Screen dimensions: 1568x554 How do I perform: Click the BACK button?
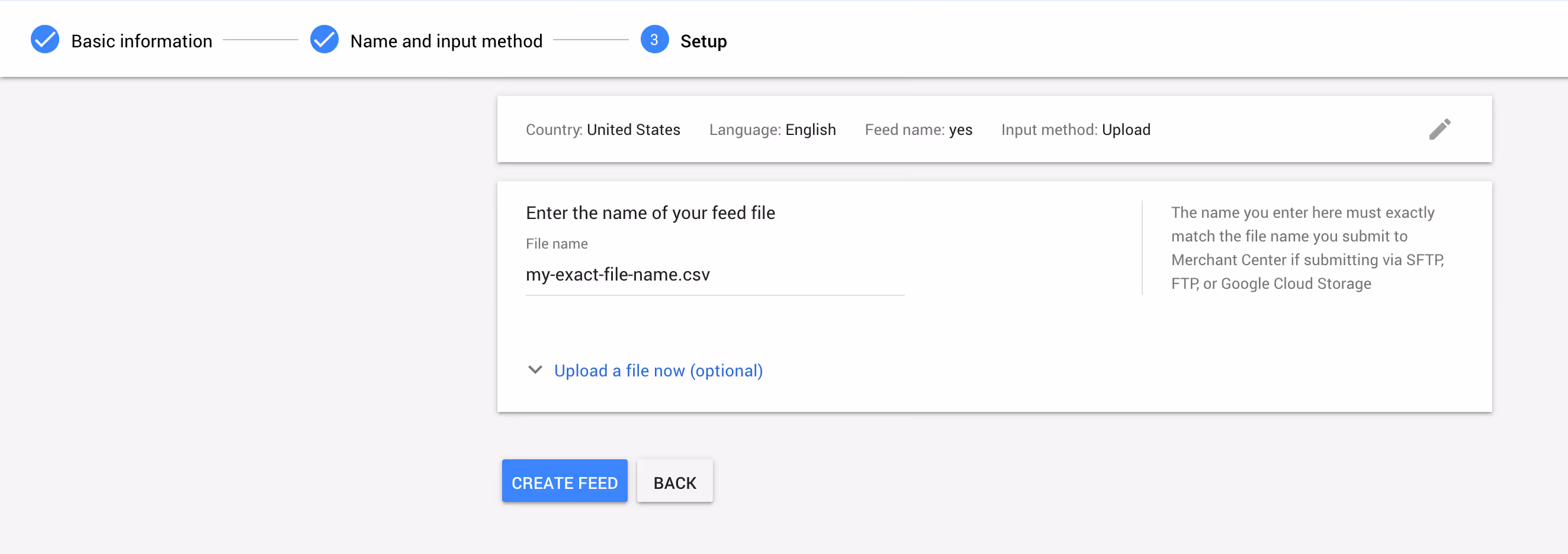point(674,481)
